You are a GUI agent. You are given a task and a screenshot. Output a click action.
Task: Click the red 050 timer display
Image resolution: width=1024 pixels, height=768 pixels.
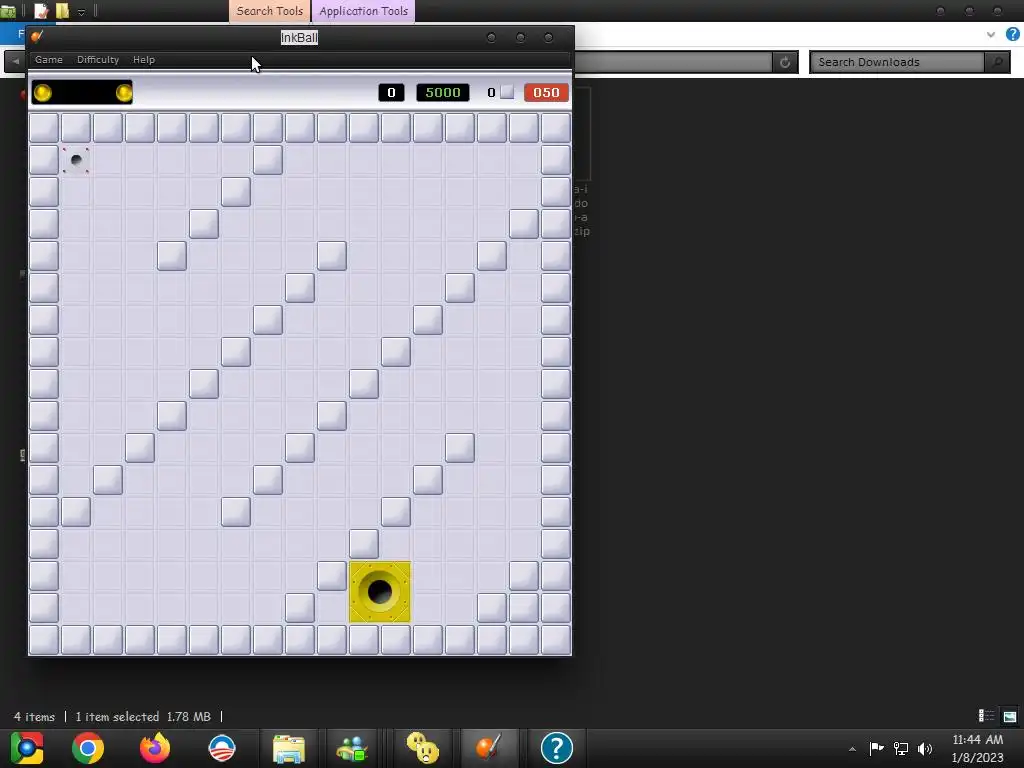tap(546, 93)
